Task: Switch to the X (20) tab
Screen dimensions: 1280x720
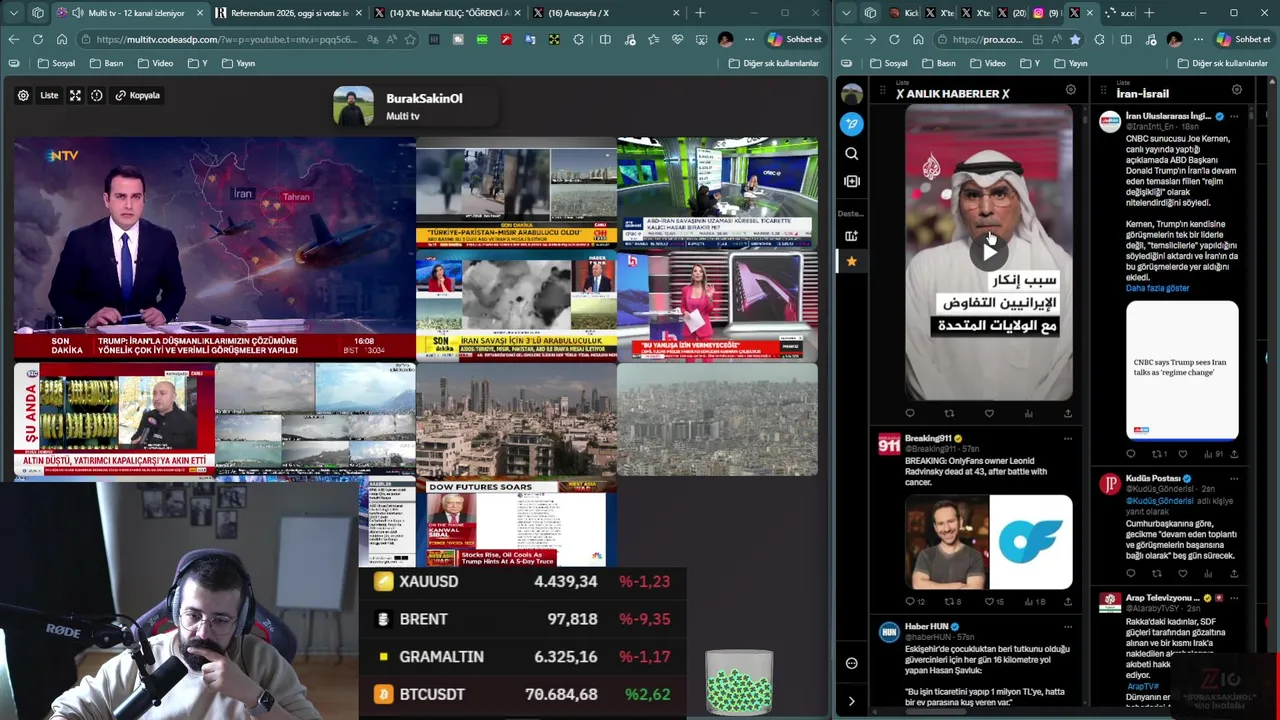Action: tap(1013, 13)
